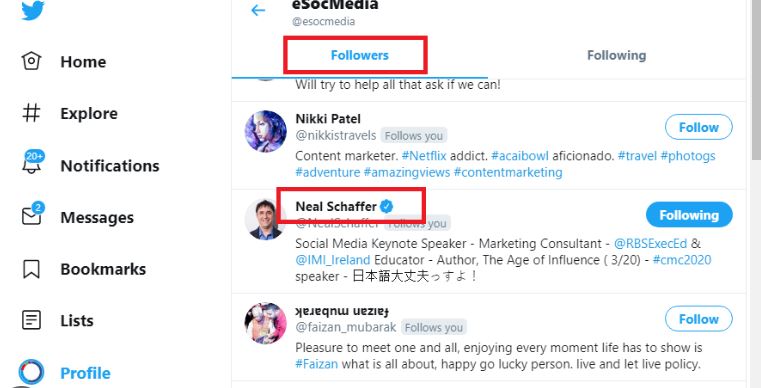This screenshot has width=761, height=388.
Task: Toggle the Following button for Neal Schaffer
Action: click(689, 215)
